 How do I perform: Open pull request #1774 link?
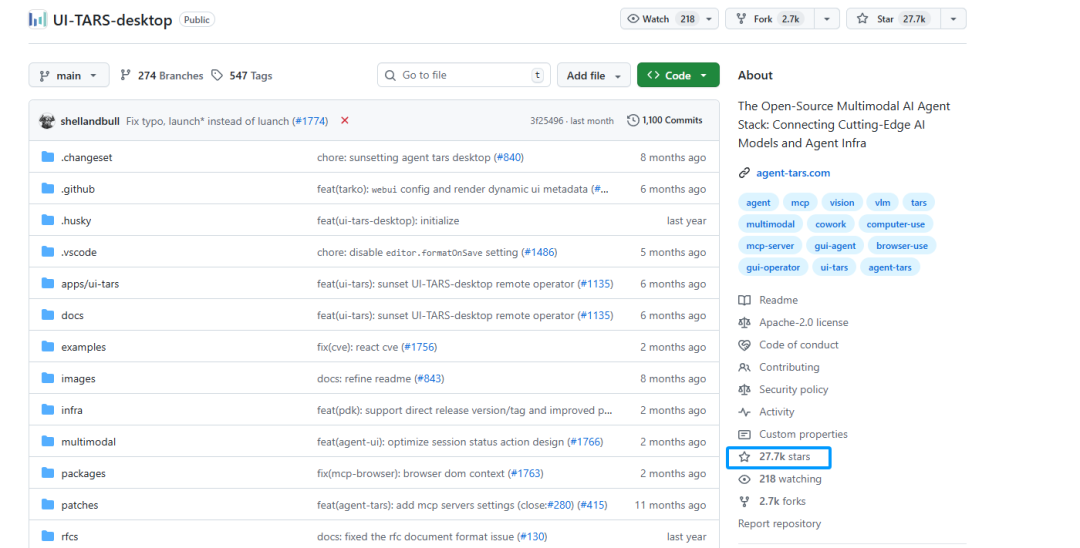coord(311,121)
